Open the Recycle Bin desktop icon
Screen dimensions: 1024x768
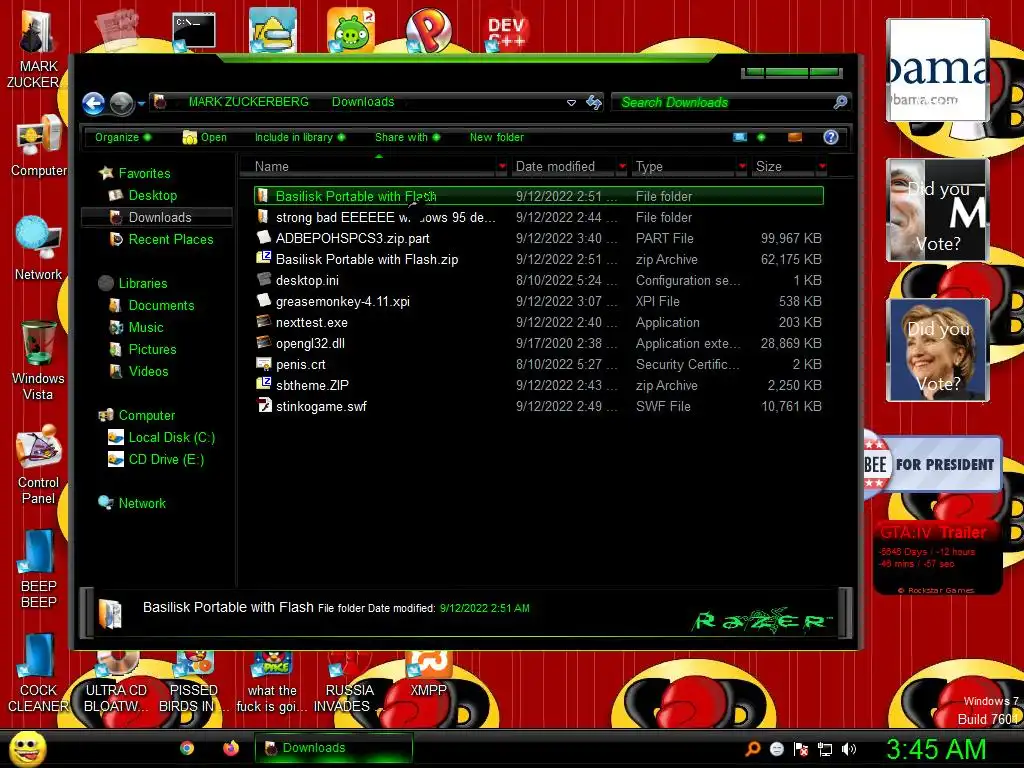point(38,360)
